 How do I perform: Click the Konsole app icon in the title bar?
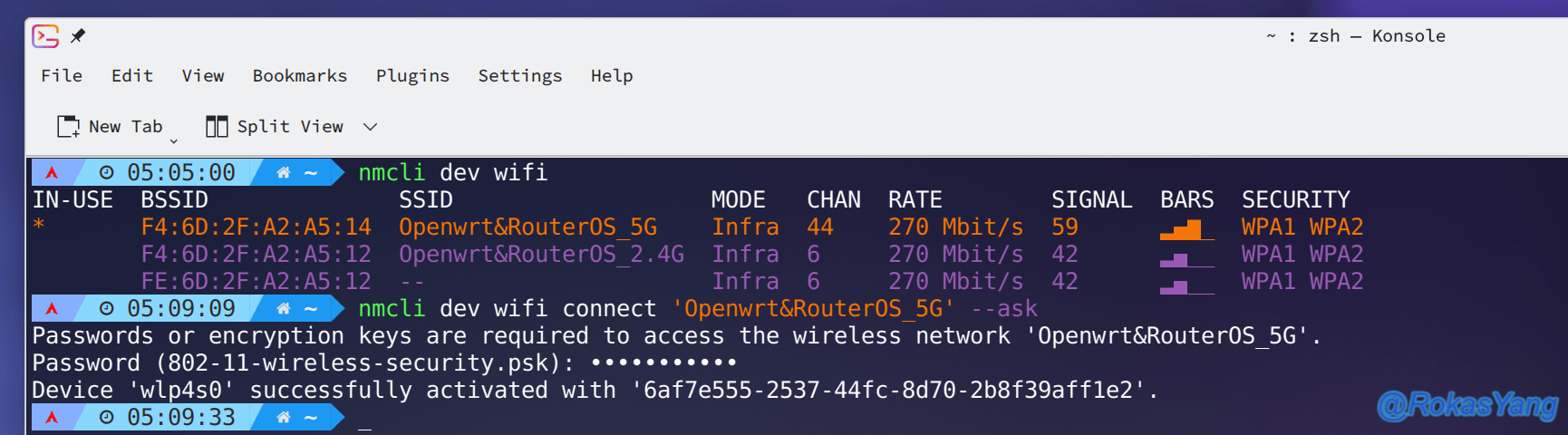pos(45,36)
